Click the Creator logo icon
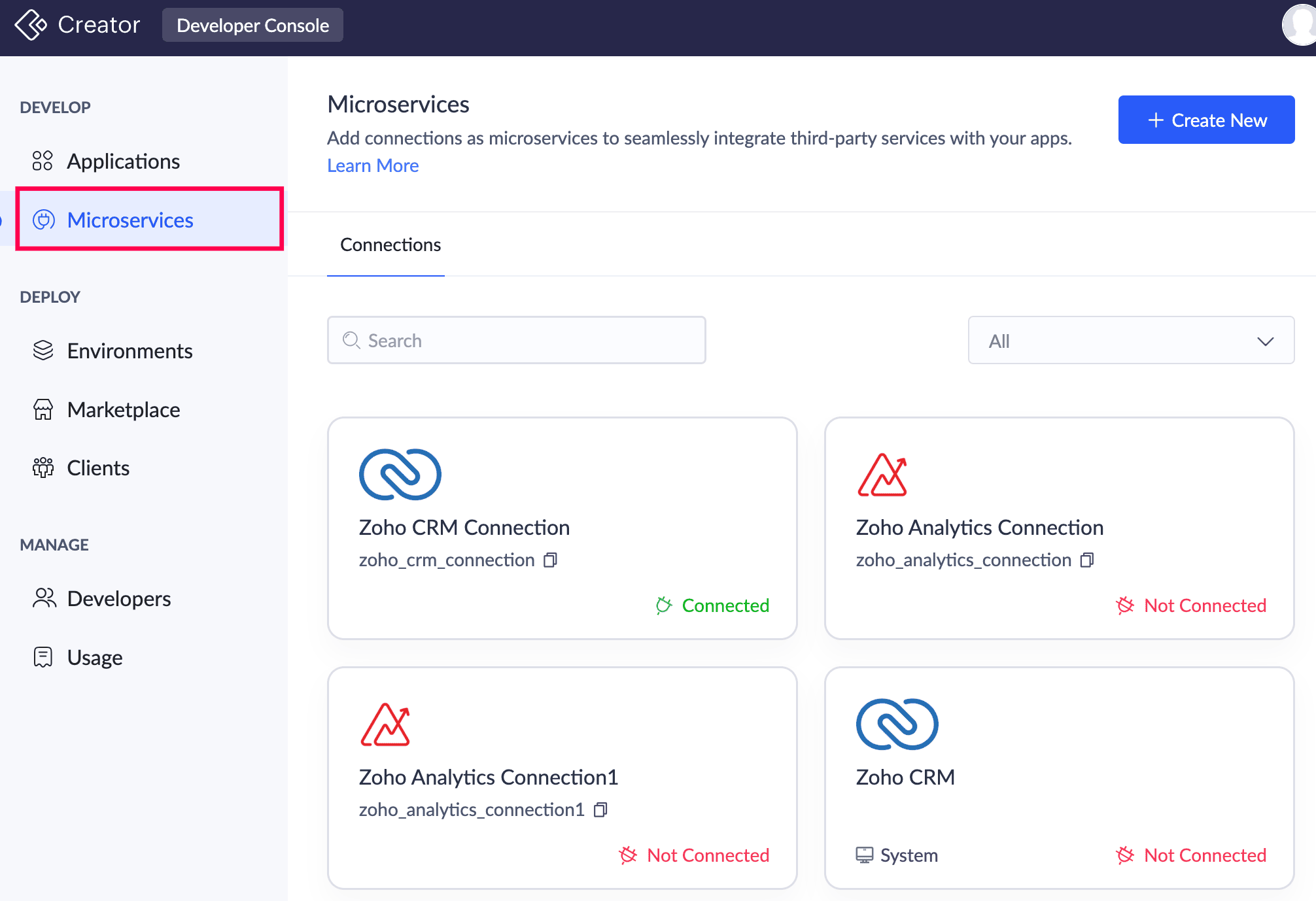Viewport: 1316px width, 901px height. [31, 25]
